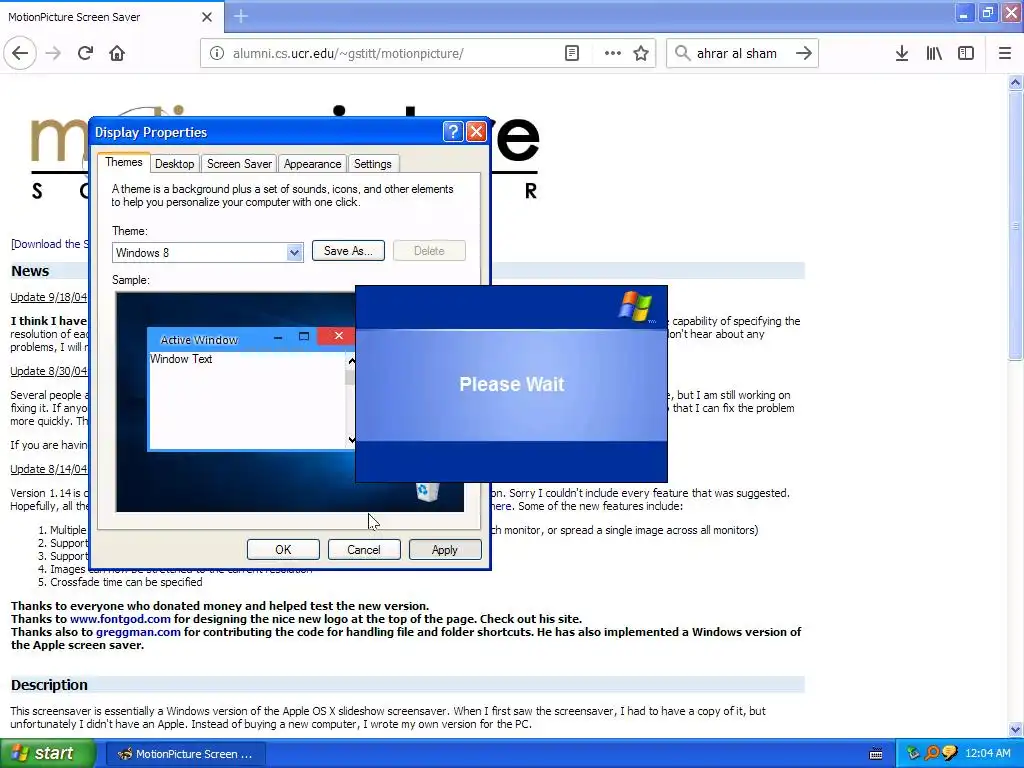Image resolution: width=1024 pixels, height=768 pixels.
Task: Open the Library bookshelf icon
Action: click(934, 54)
